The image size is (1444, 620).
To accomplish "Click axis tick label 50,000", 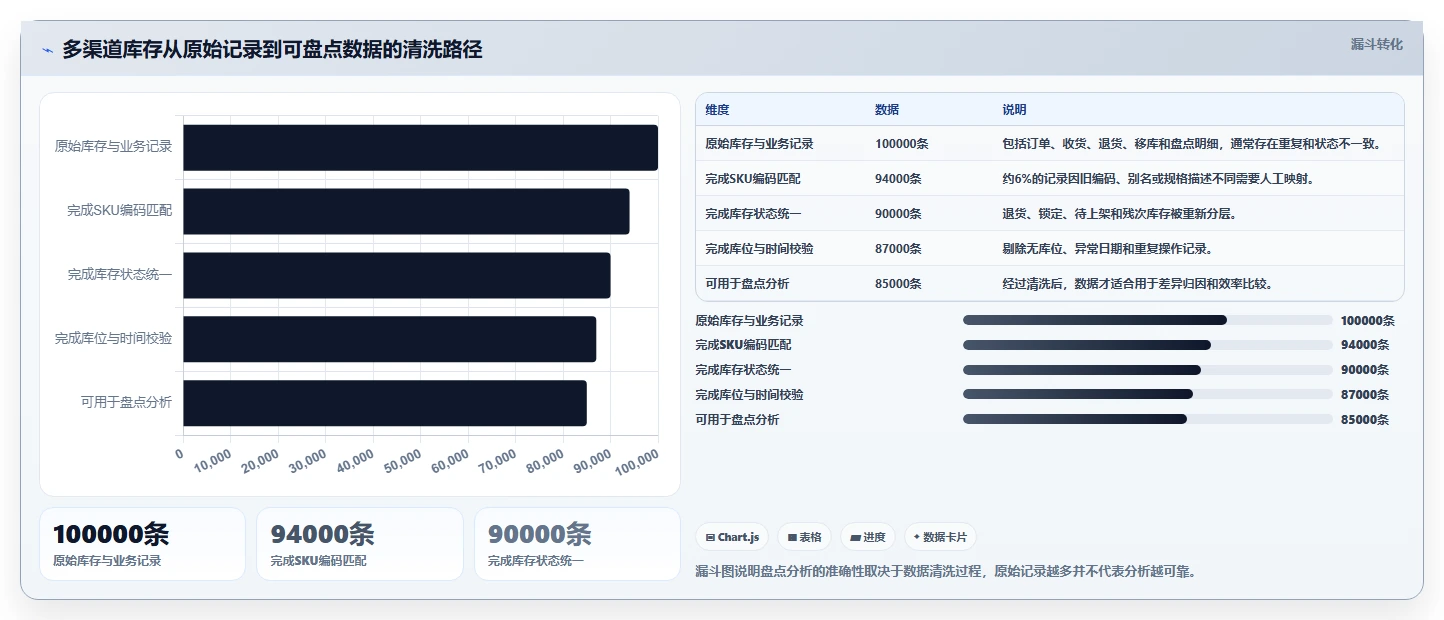I will [x=402, y=462].
